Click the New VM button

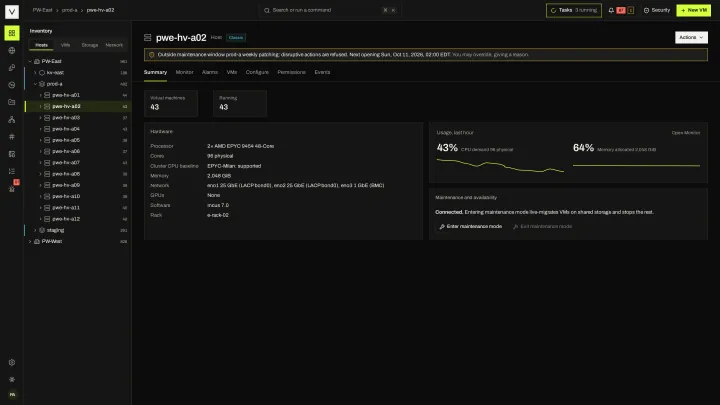coord(693,10)
